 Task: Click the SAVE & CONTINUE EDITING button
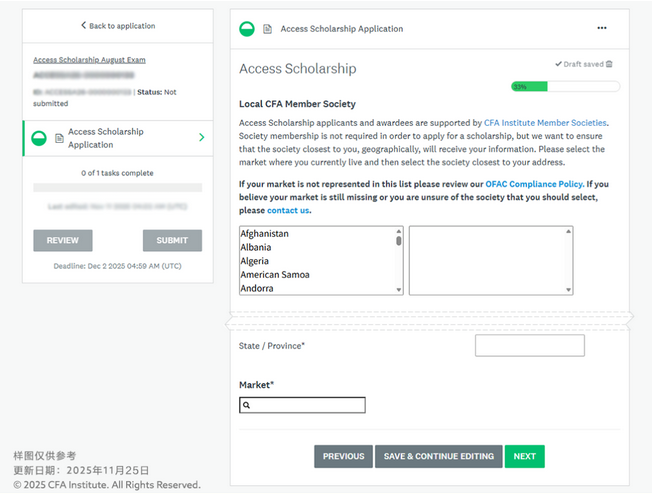click(439, 456)
